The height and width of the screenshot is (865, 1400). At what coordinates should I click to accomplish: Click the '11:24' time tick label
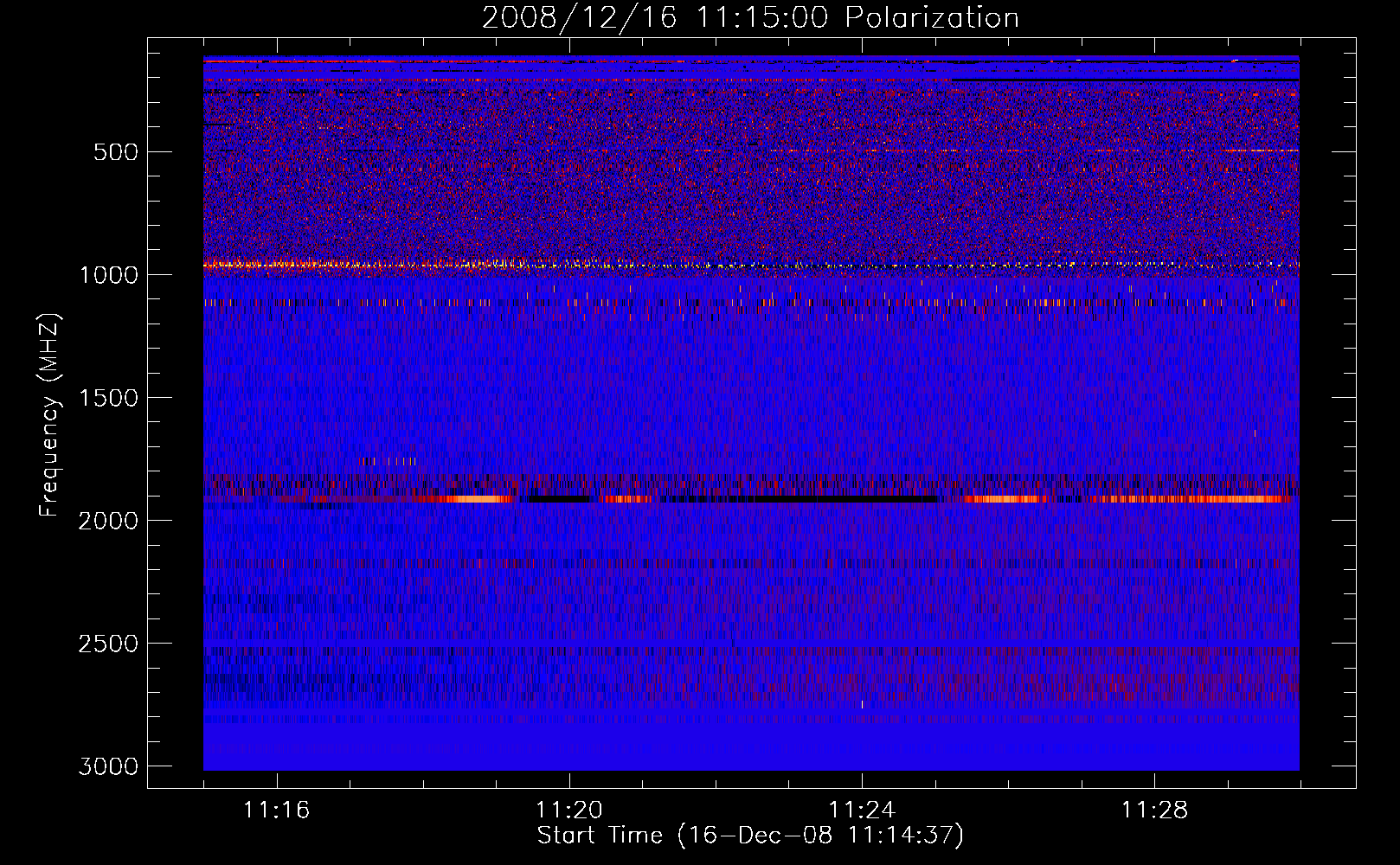[862, 810]
